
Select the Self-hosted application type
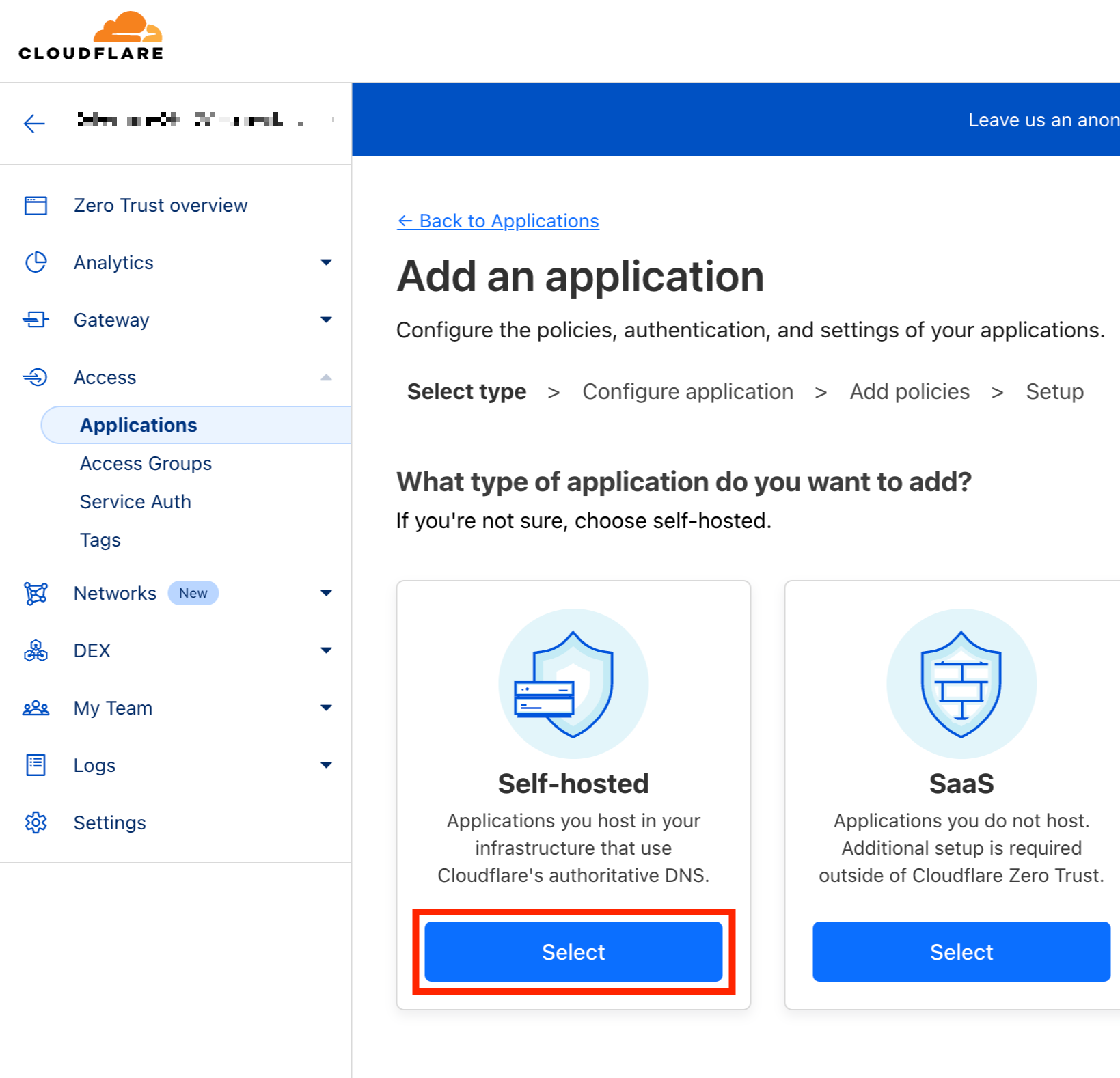point(573,952)
